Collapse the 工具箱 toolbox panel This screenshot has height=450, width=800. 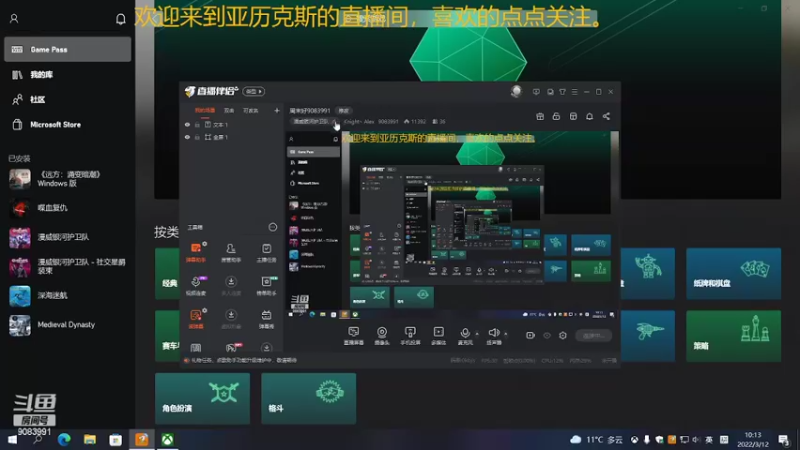coord(273,227)
